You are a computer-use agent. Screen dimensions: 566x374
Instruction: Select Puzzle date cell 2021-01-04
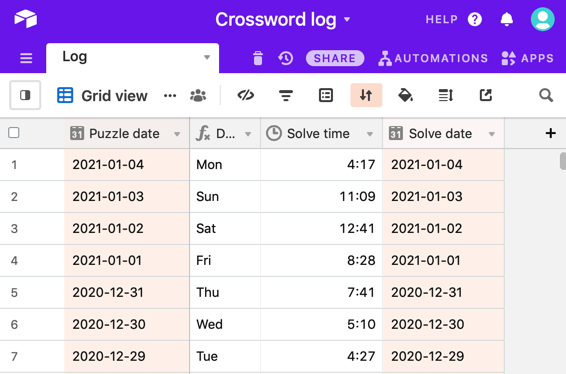click(126, 165)
